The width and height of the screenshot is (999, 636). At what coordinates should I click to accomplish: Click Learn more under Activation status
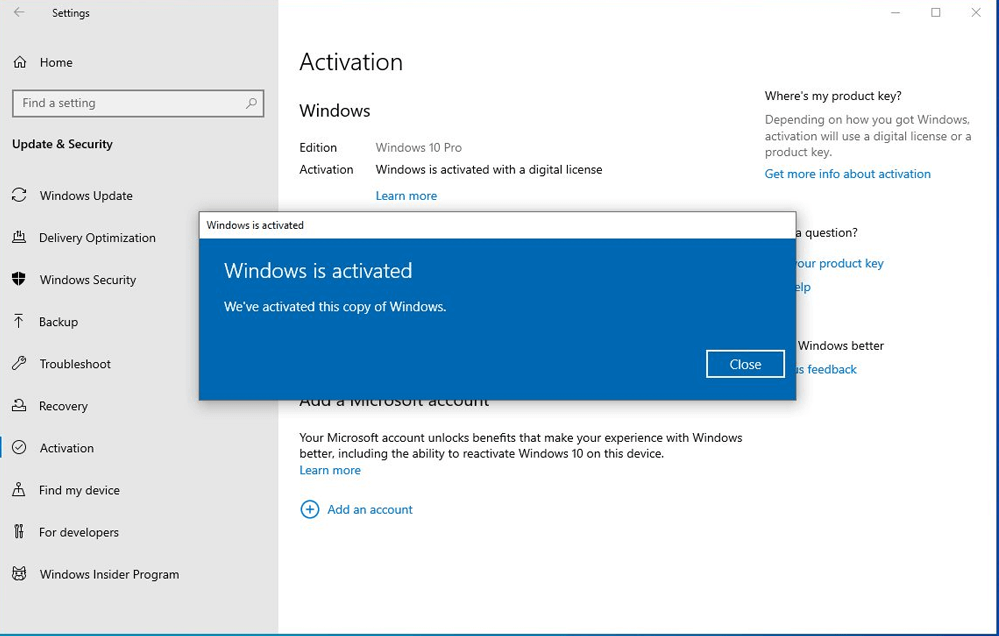pos(406,196)
